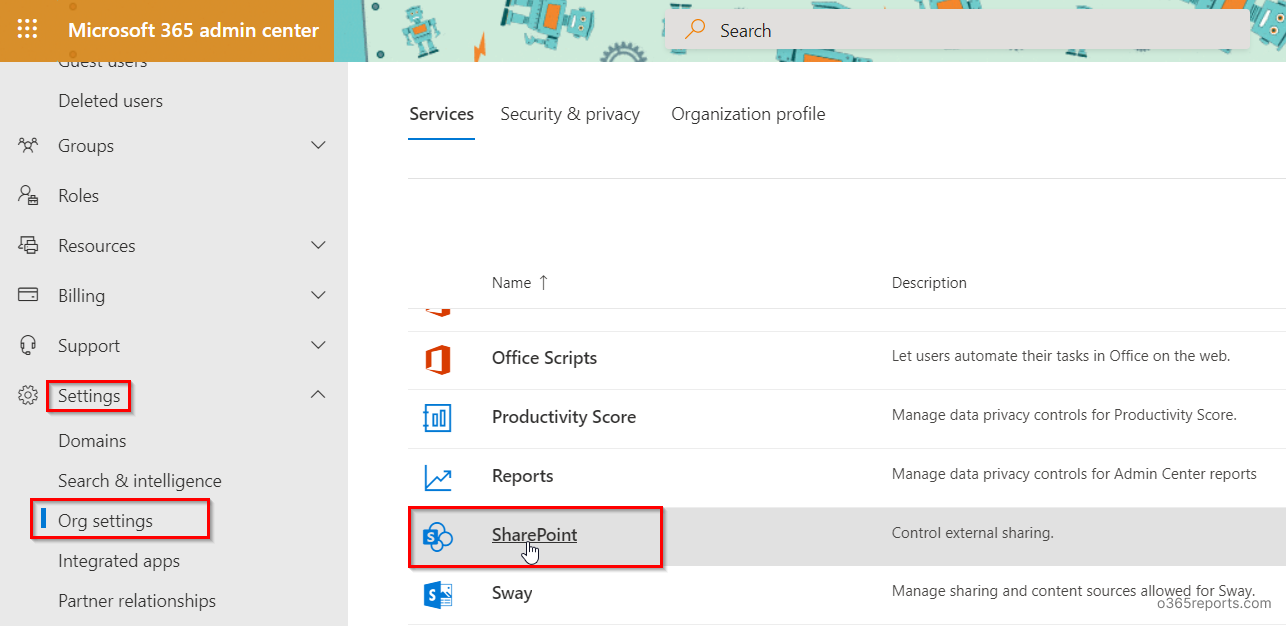This screenshot has width=1286, height=626.
Task: Click the Roles icon in the sidebar
Action: pos(28,195)
